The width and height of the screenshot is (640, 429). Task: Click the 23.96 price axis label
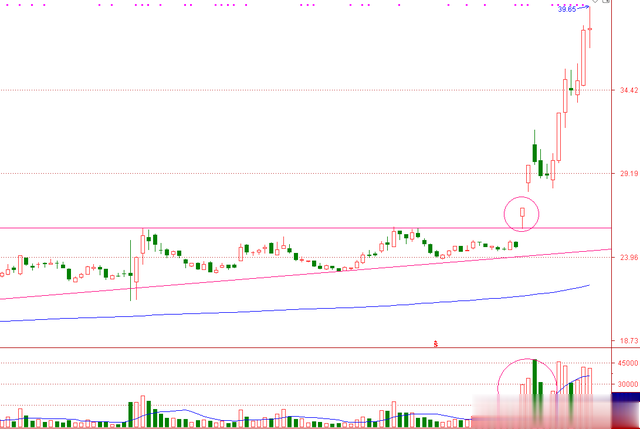[629, 257]
